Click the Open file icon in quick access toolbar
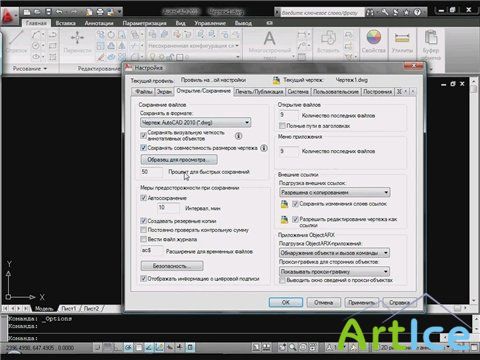The image size is (480, 360). tap(37, 12)
